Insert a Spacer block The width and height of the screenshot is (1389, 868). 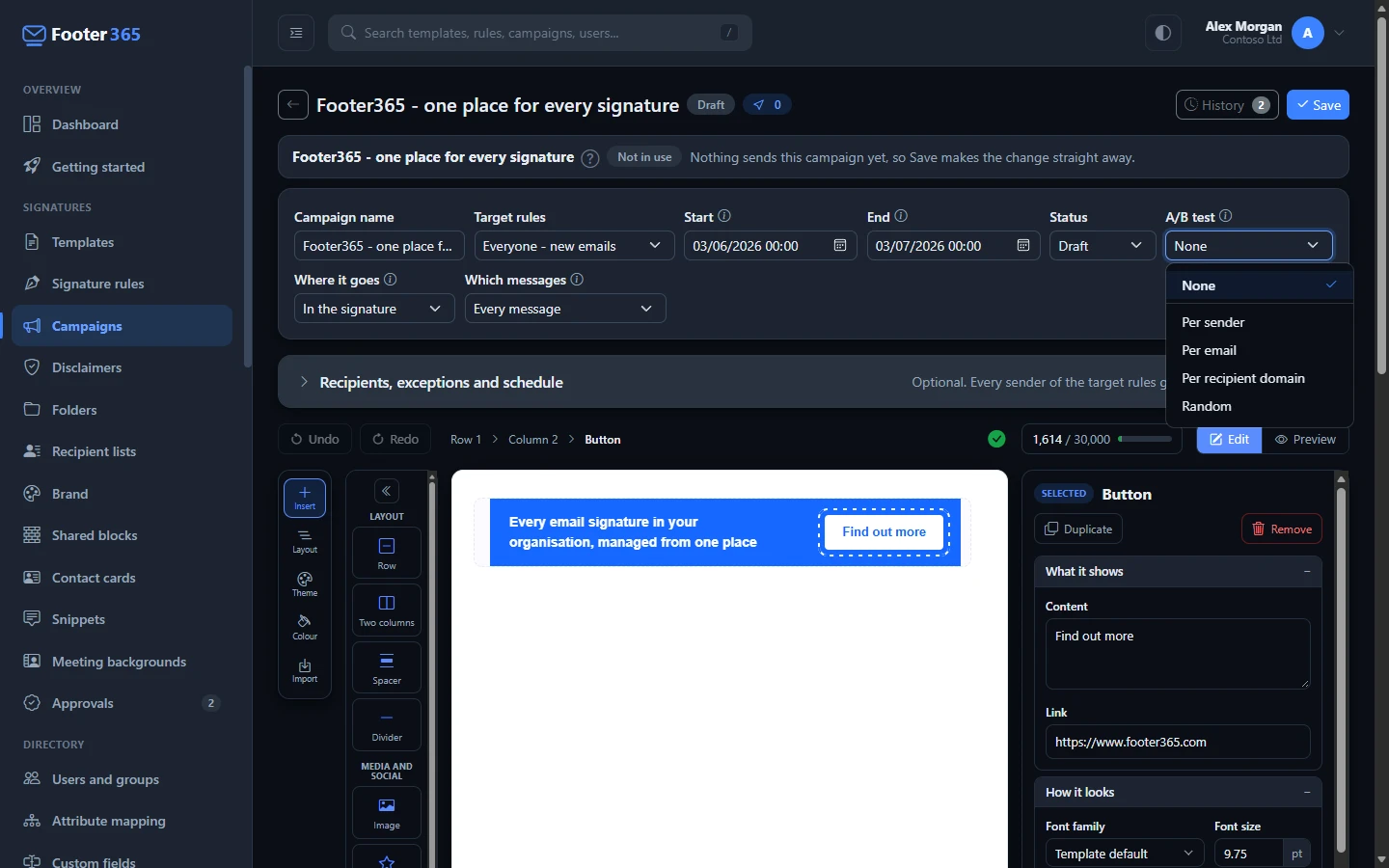387,667
